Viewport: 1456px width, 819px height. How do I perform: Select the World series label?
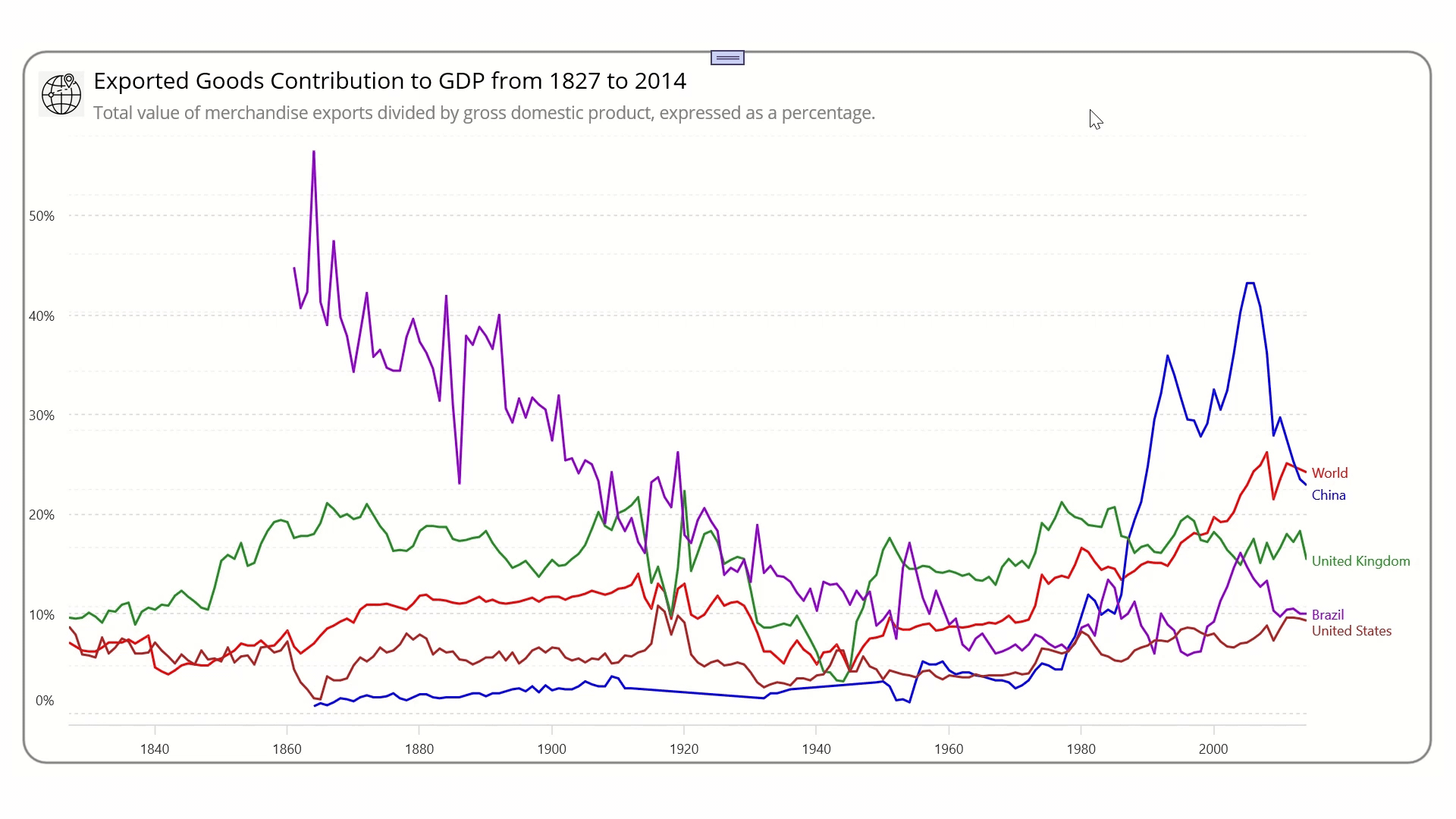1329,473
